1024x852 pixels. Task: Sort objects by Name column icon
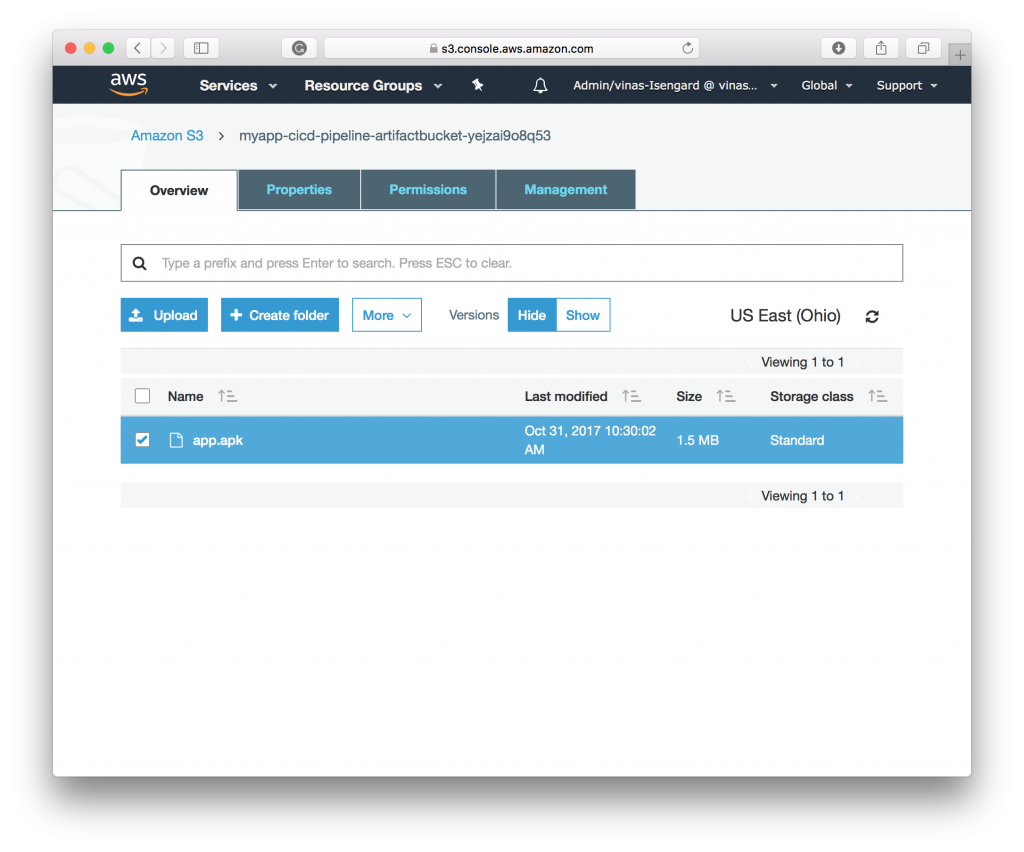coord(227,396)
